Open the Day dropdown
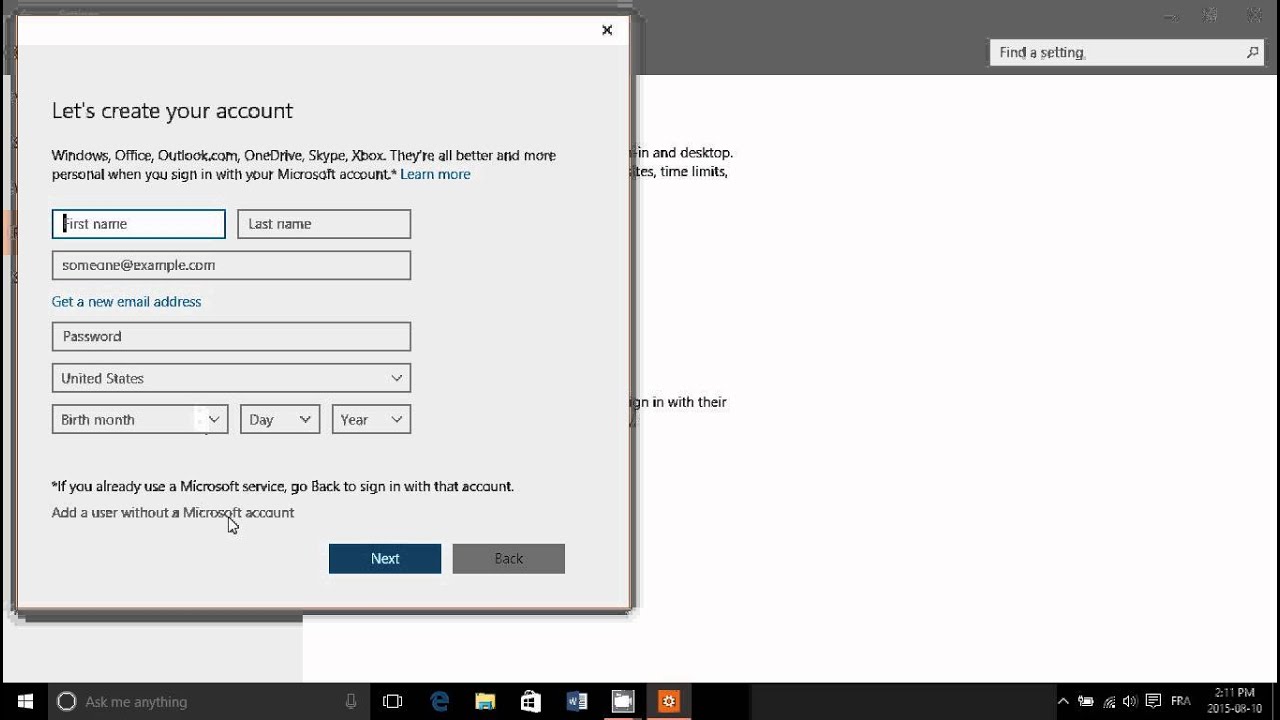The width and height of the screenshot is (1280, 720). pyautogui.click(x=279, y=420)
